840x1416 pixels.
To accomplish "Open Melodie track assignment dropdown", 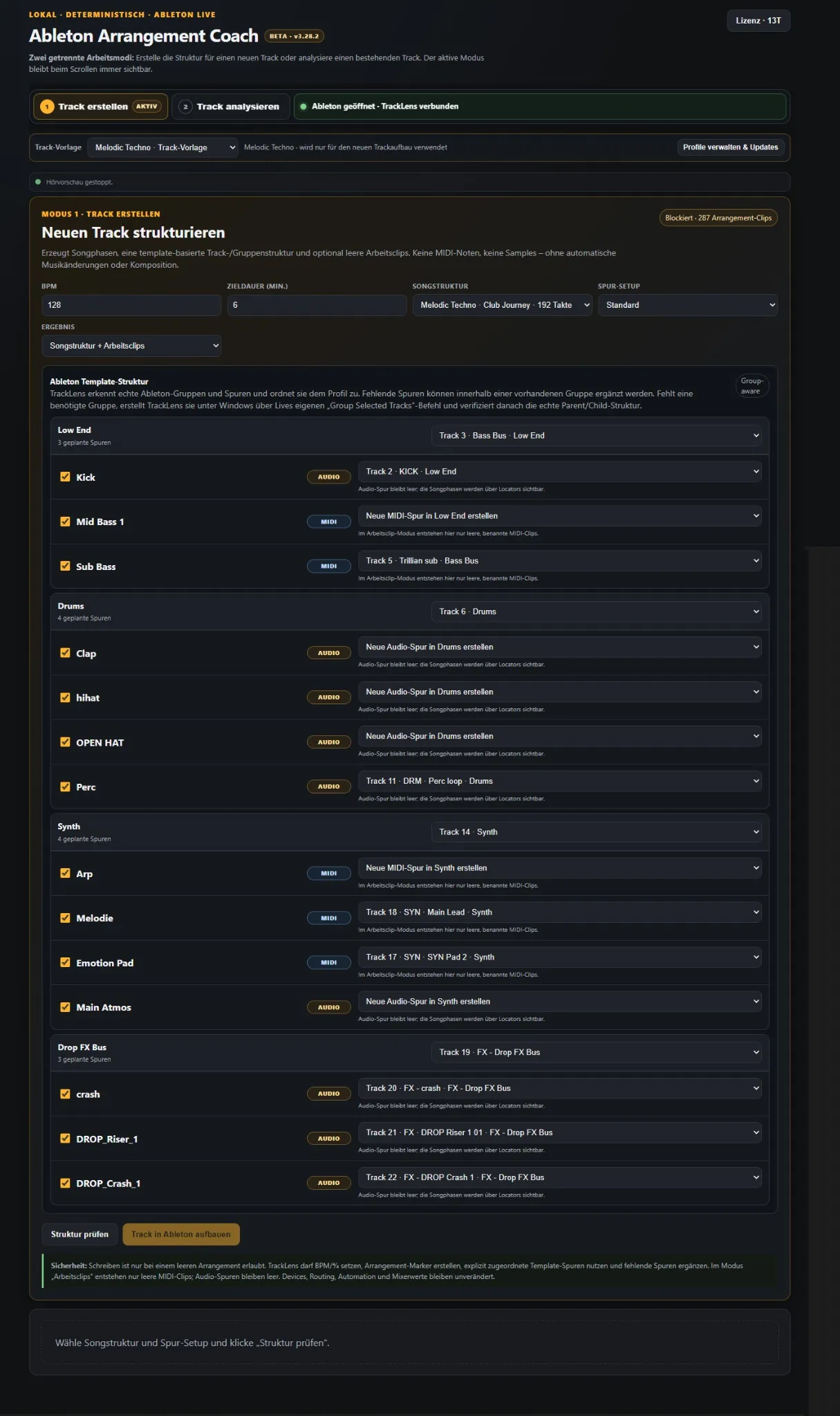I will point(560,912).
